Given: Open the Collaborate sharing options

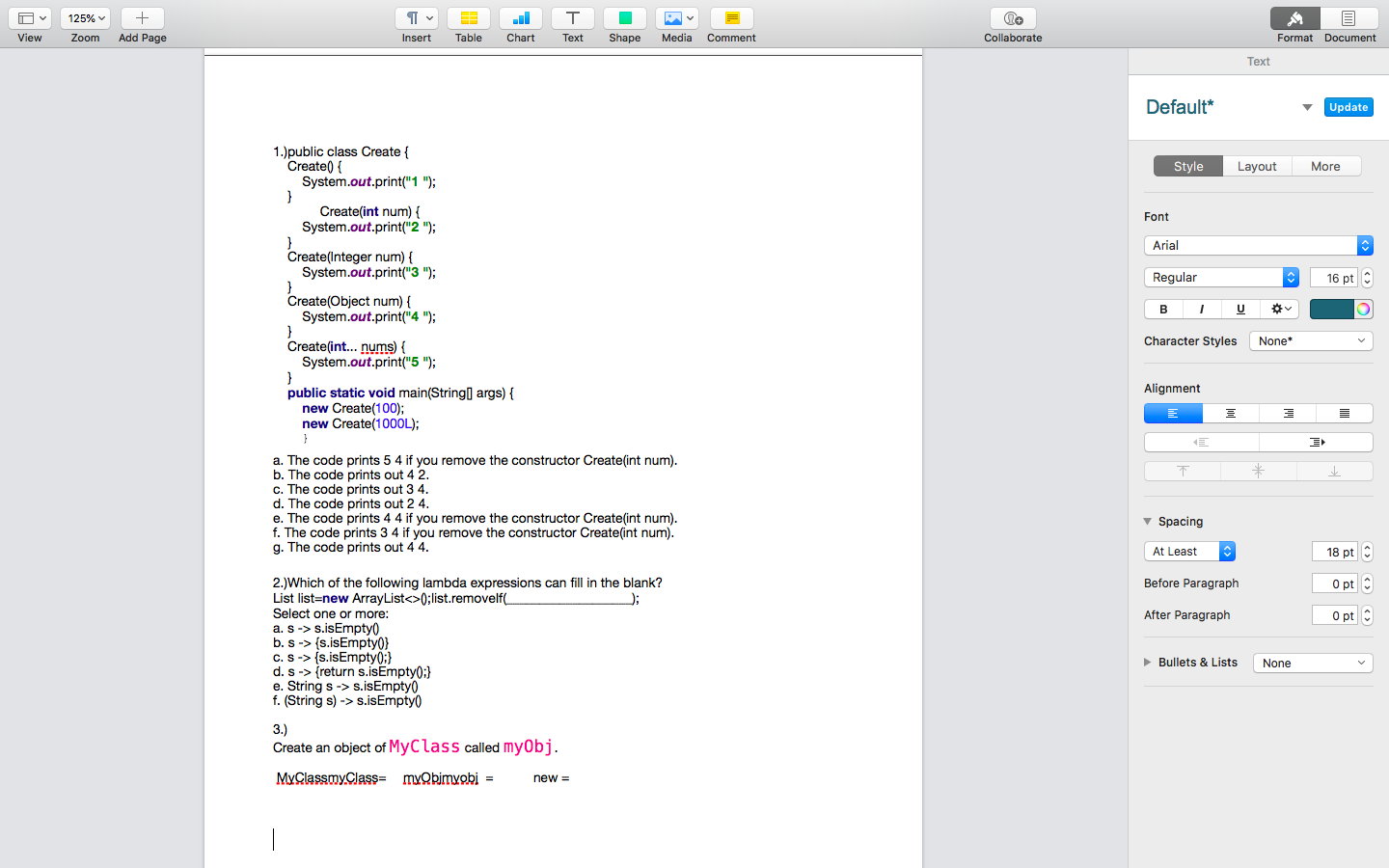Looking at the screenshot, I should 1013,18.
